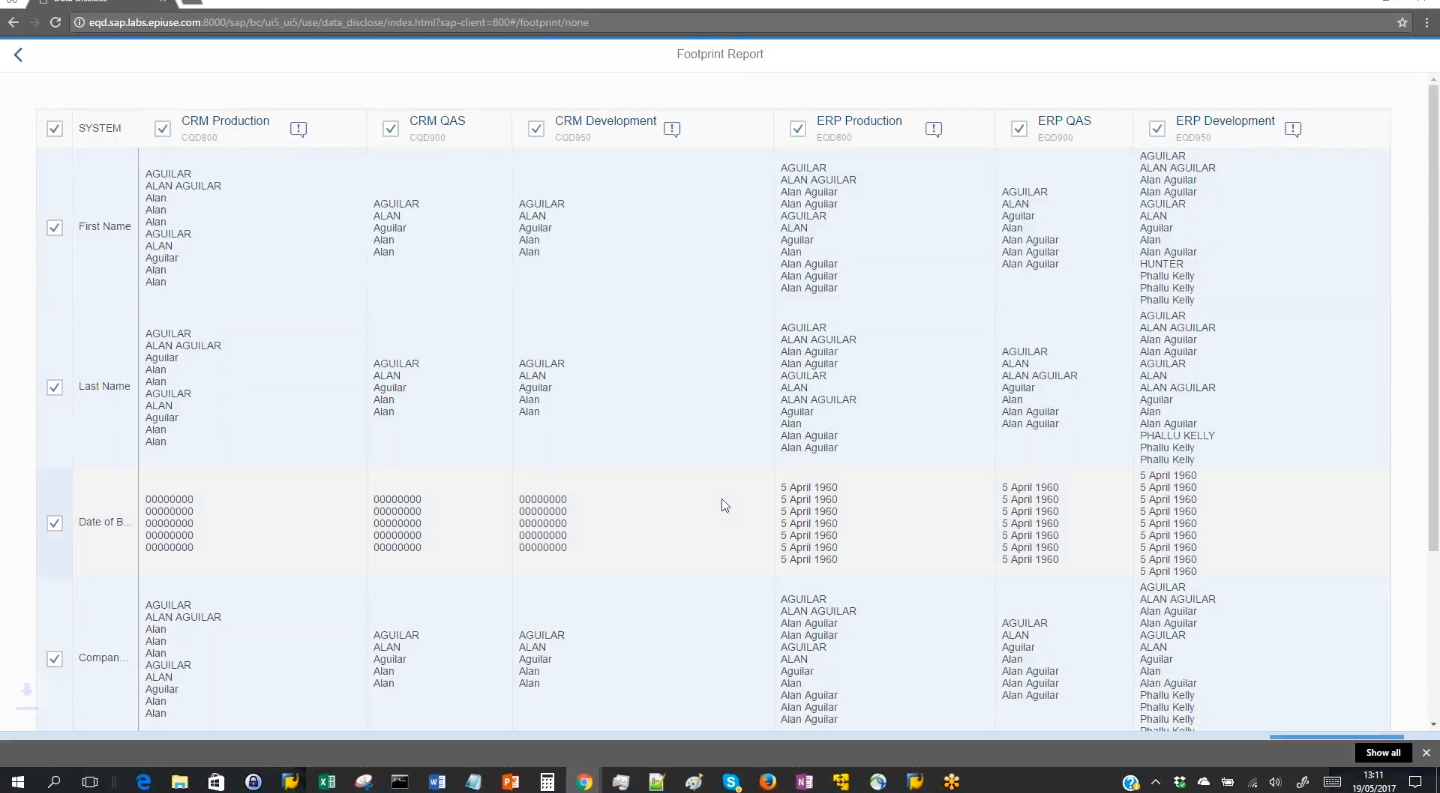Deselect the CRM QAS system checkbox
The width and height of the screenshot is (1440, 793).
391,129
